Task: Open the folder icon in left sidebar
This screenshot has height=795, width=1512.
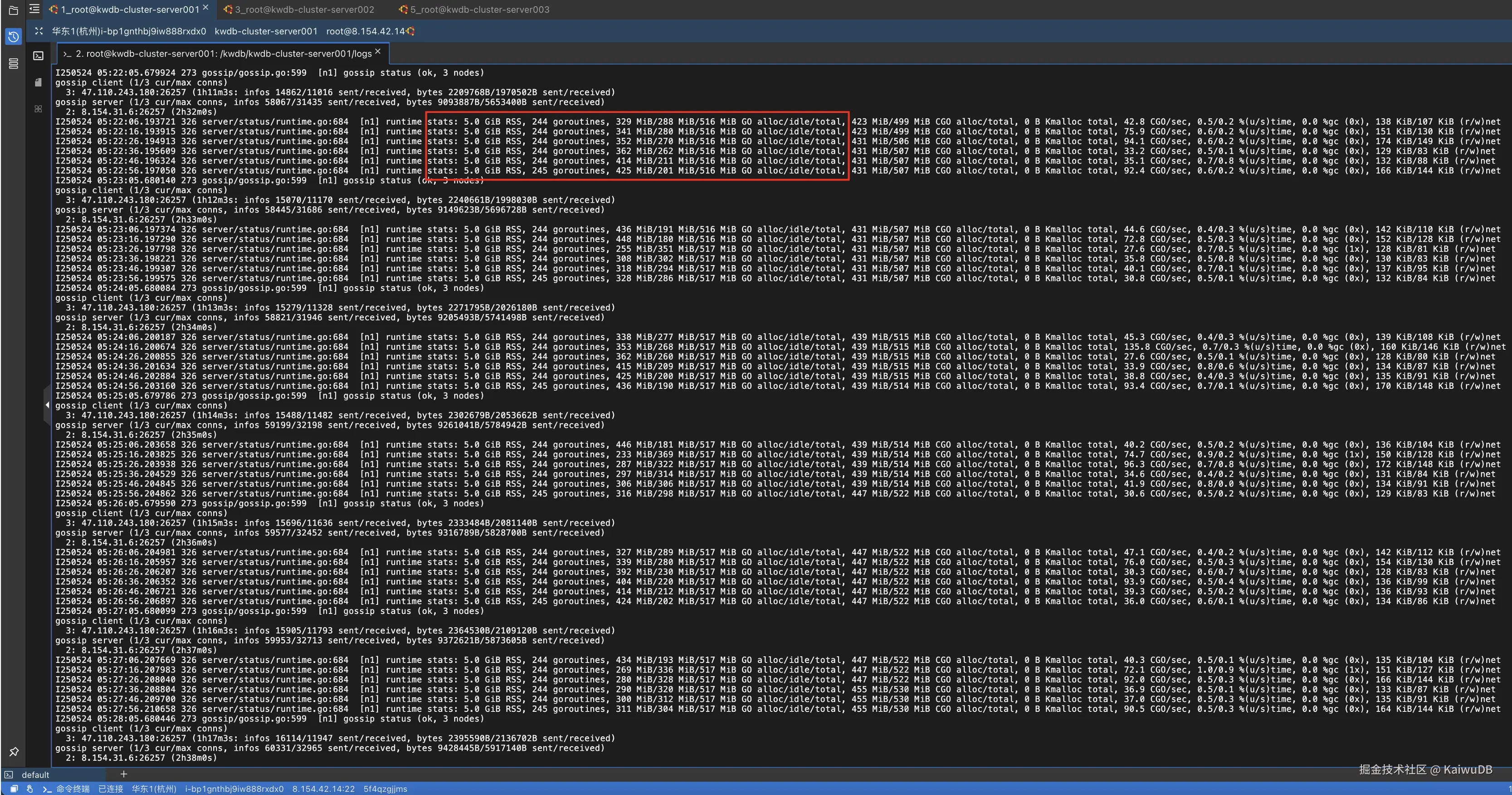Action: tap(14, 10)
